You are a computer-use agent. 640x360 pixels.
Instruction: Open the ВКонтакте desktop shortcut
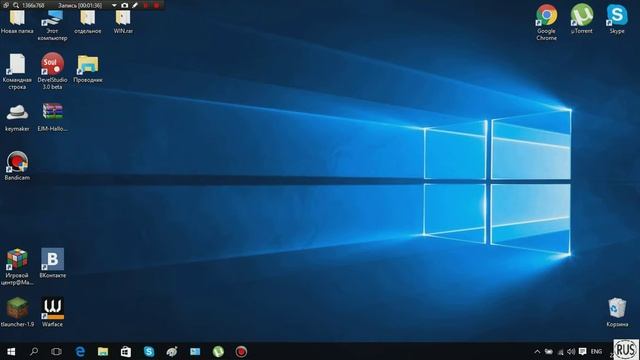tap(53, 263)
